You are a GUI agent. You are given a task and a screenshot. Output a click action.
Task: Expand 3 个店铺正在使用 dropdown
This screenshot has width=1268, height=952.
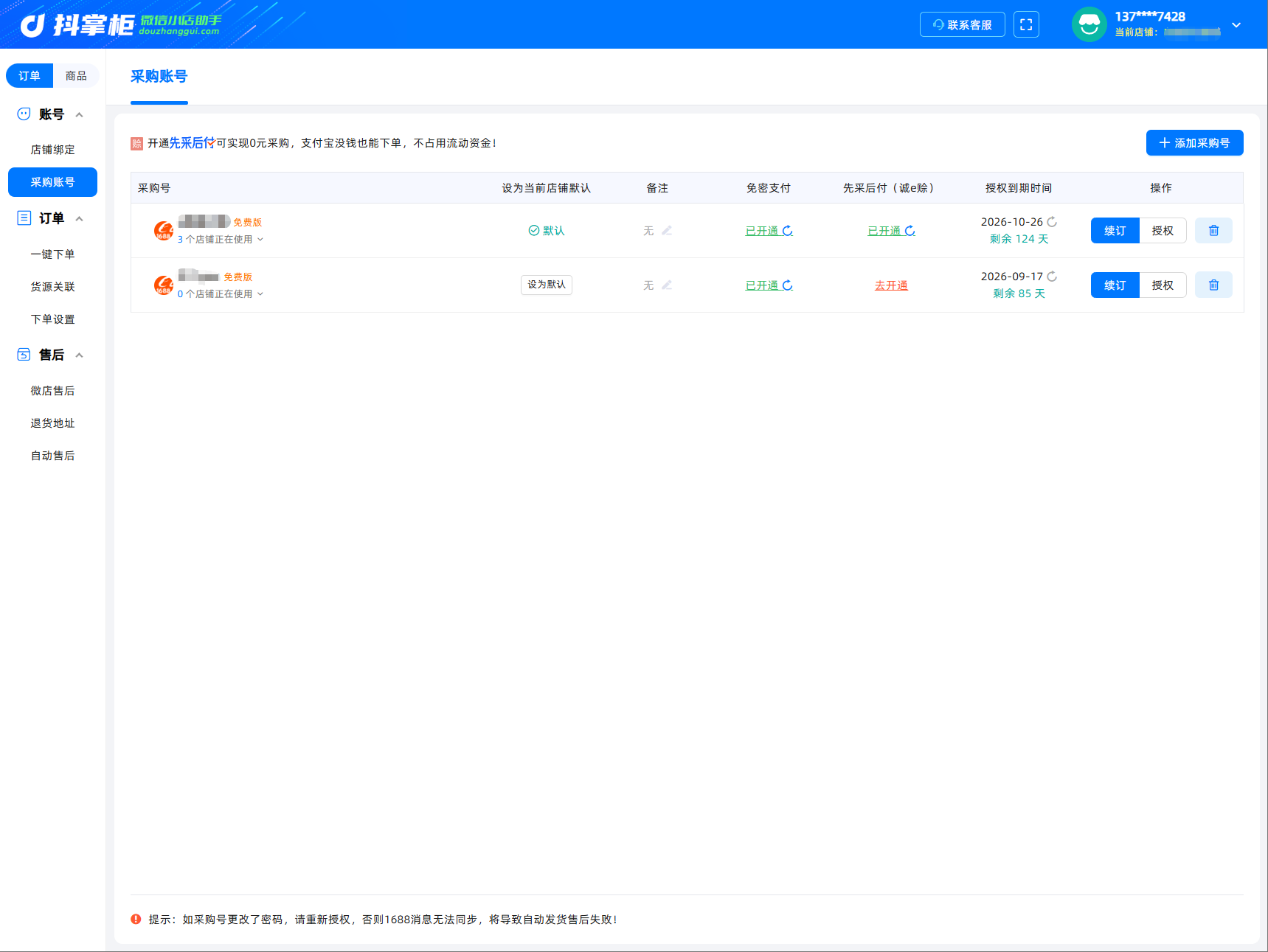tap(220, 239)
